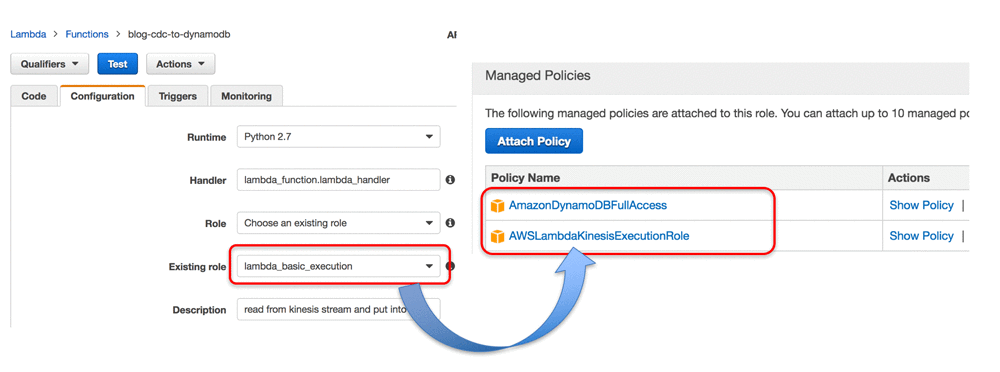Open the Monitoring tab
The width and height of the screenshot is (1000, 372).
coord(246,96)
